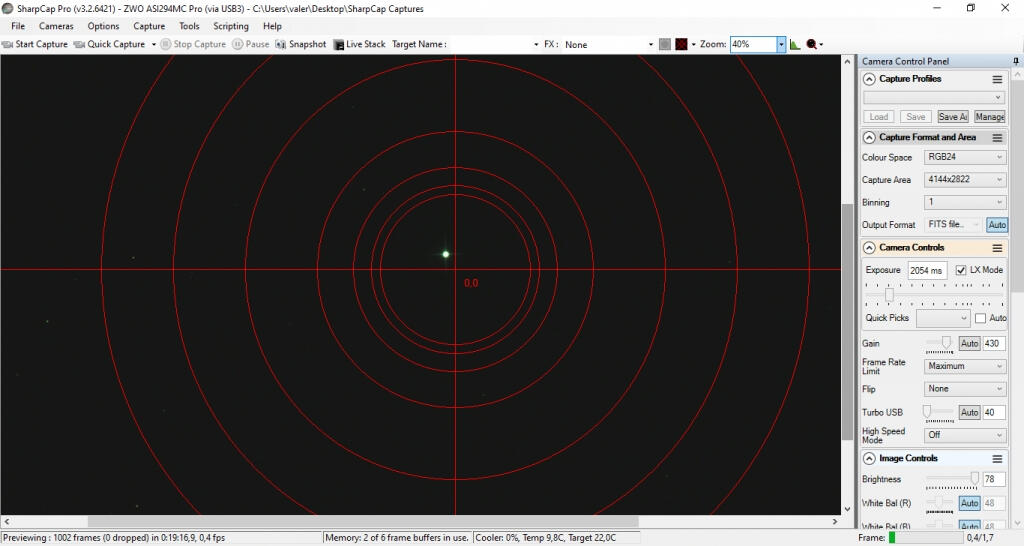The height and width of the screenshot is (546, 1024).
Task: Show the image histogram icon
Action: (x=795, y=44)
